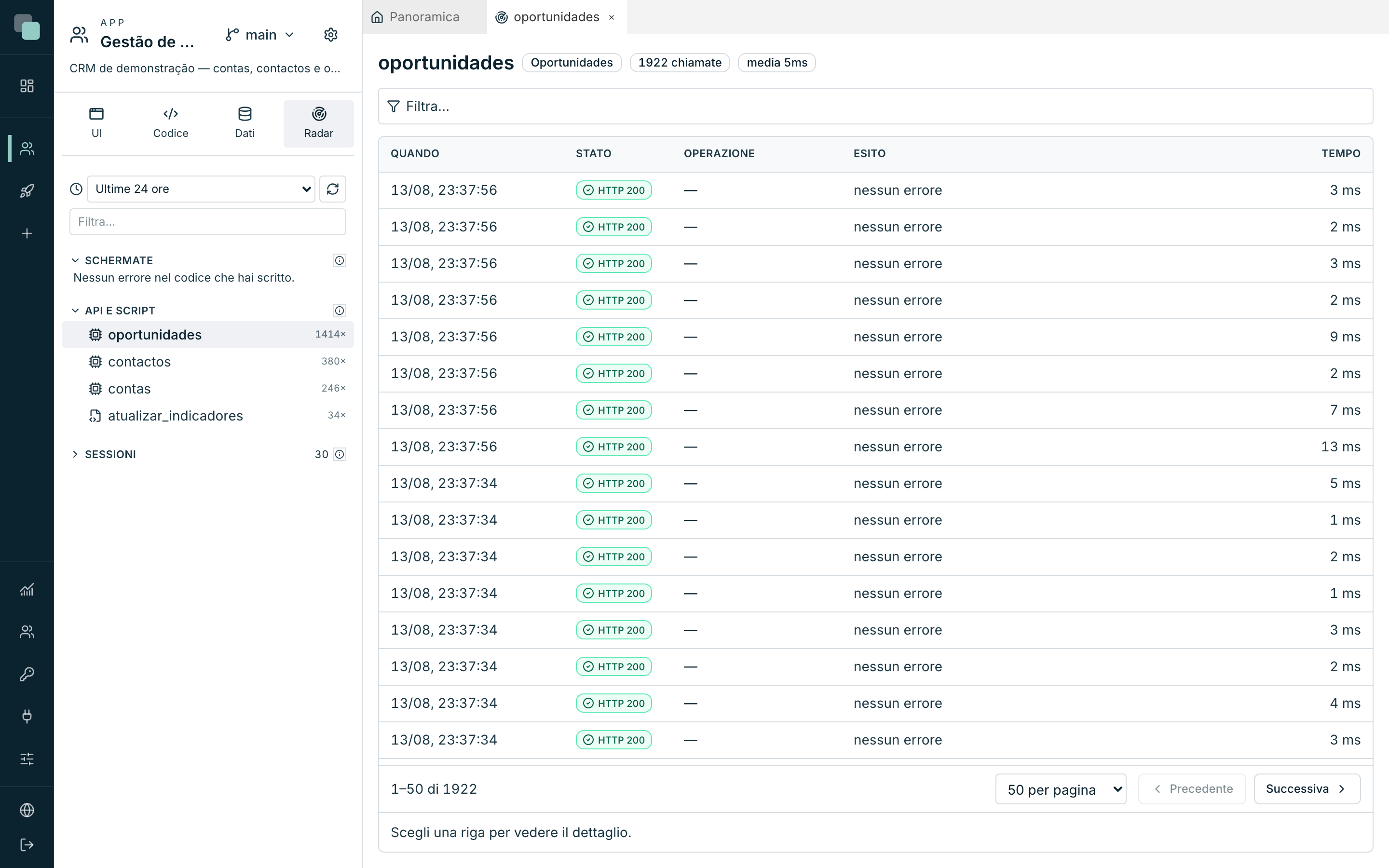
Task: Click the main Filtra table filter field
Action: click(x=875, y=106)
